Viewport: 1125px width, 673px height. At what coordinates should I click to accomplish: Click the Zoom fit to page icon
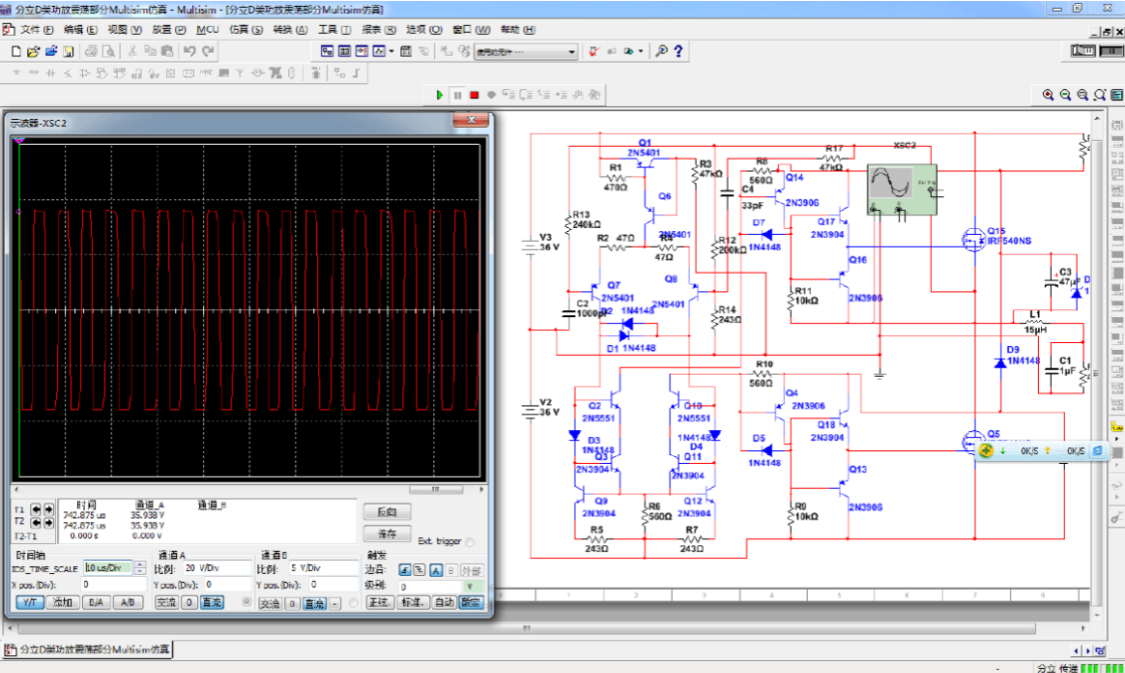(x=1100, y=95)
